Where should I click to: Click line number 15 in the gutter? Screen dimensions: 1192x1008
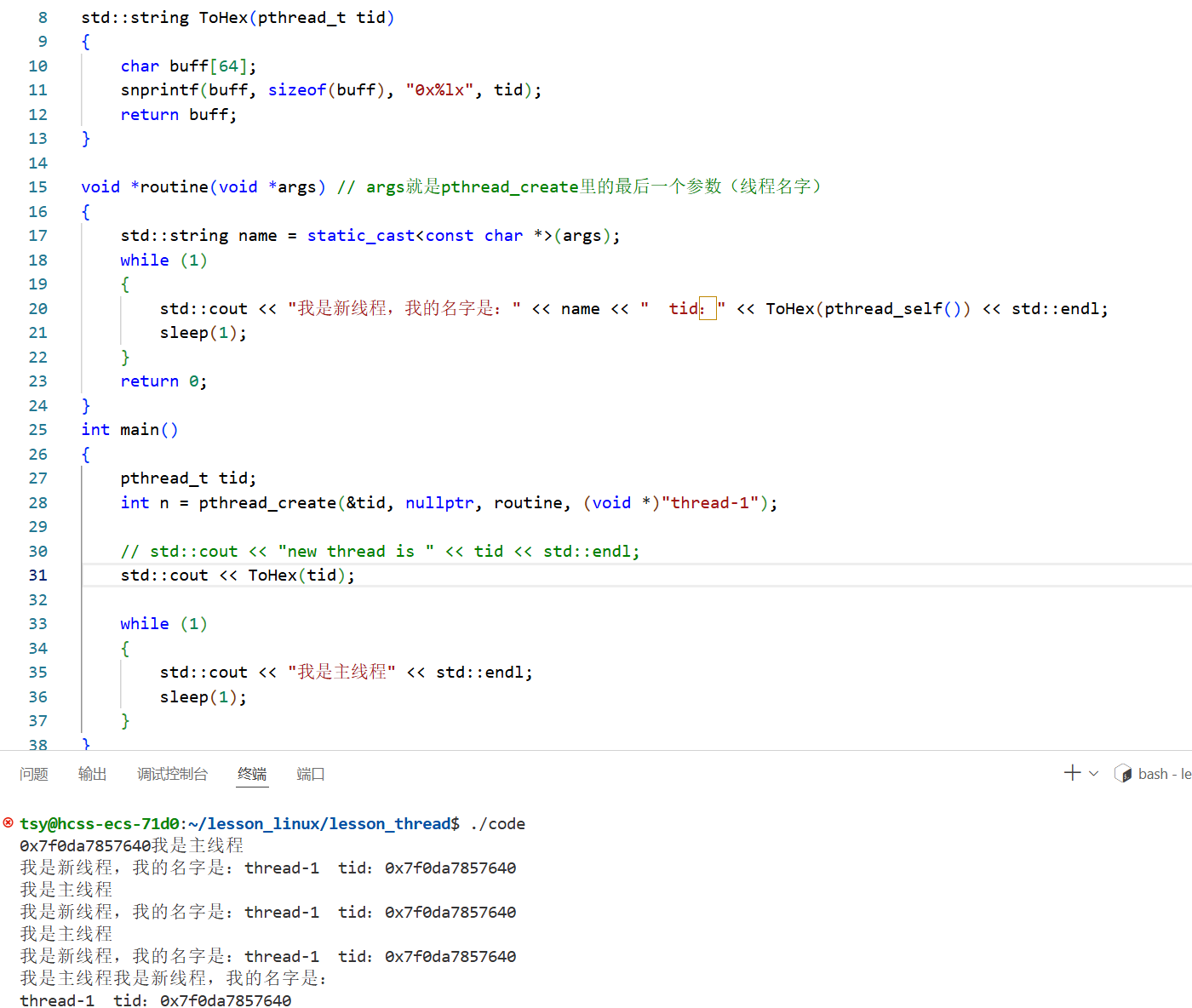pos(38,187)
